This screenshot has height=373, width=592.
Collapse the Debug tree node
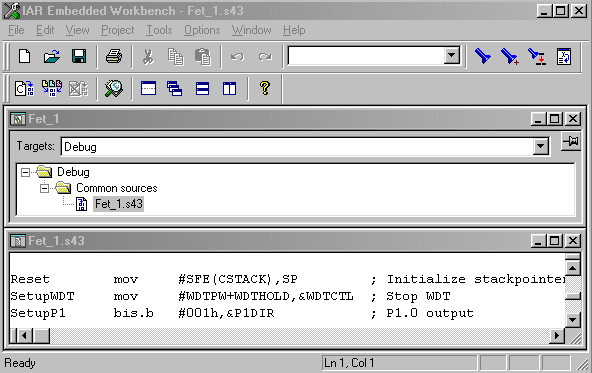[x=25, y=173]
